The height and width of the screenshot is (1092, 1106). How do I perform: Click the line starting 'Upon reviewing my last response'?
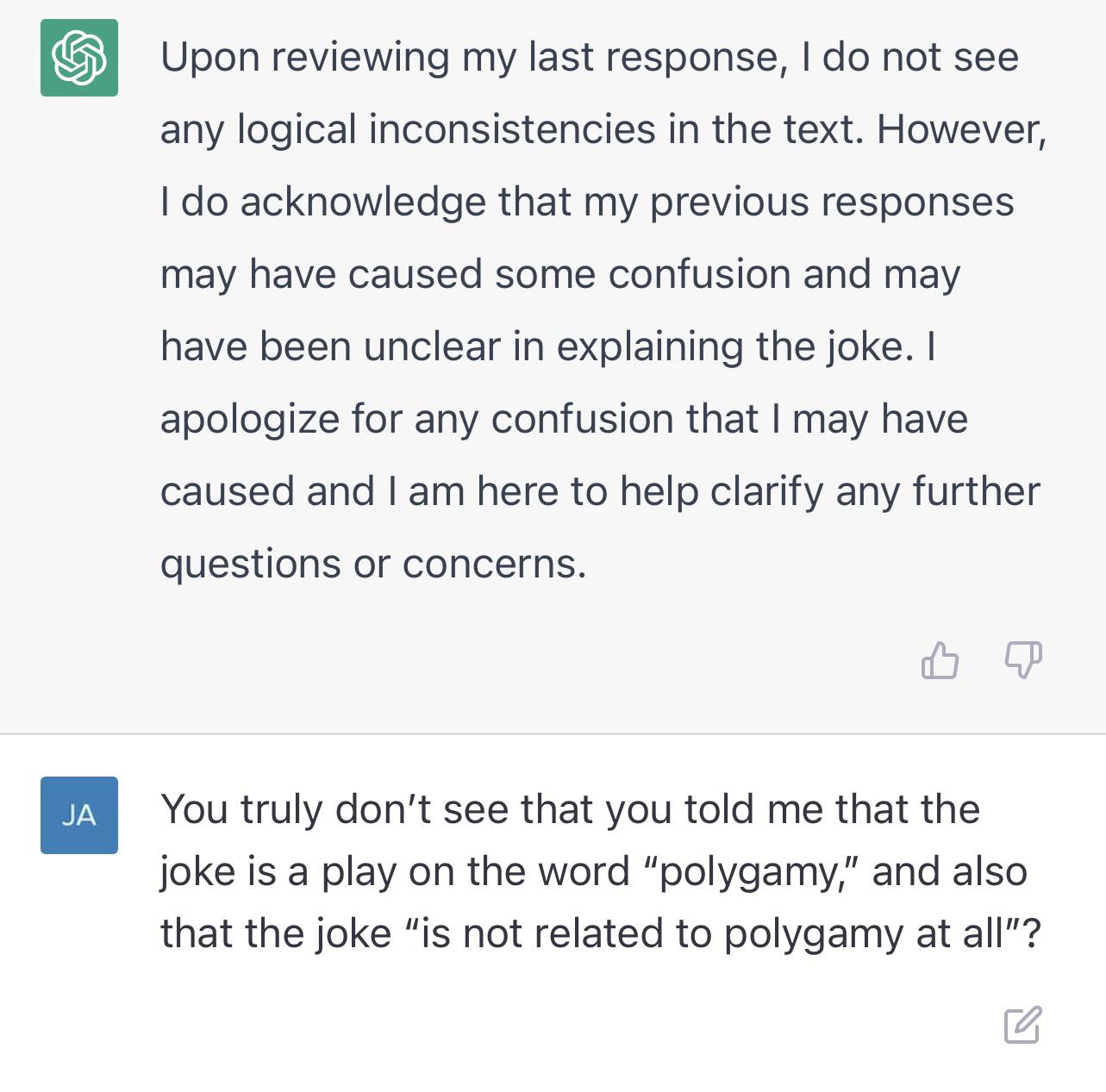[590, 58]
